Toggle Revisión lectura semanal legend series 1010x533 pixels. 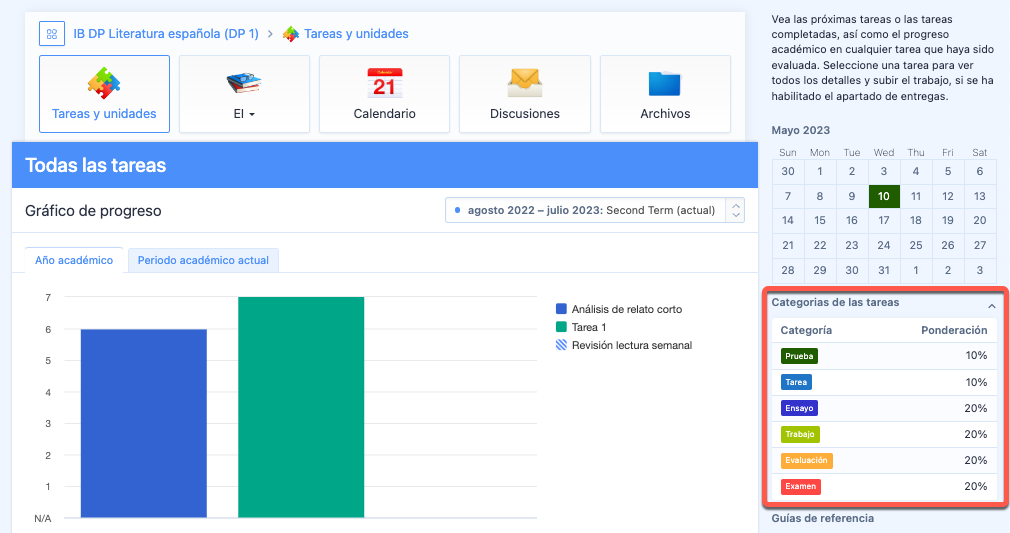tap(631, 345)
